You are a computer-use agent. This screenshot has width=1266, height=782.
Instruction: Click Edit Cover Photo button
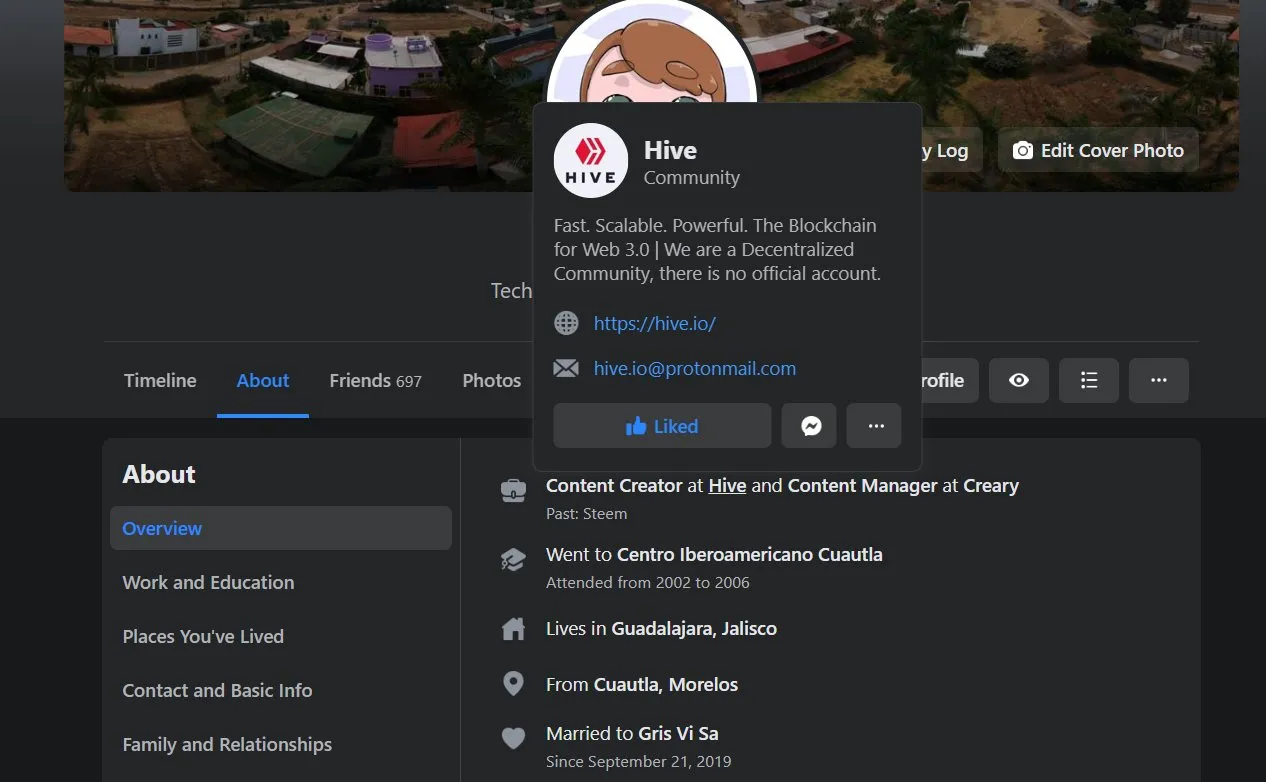1098,150
